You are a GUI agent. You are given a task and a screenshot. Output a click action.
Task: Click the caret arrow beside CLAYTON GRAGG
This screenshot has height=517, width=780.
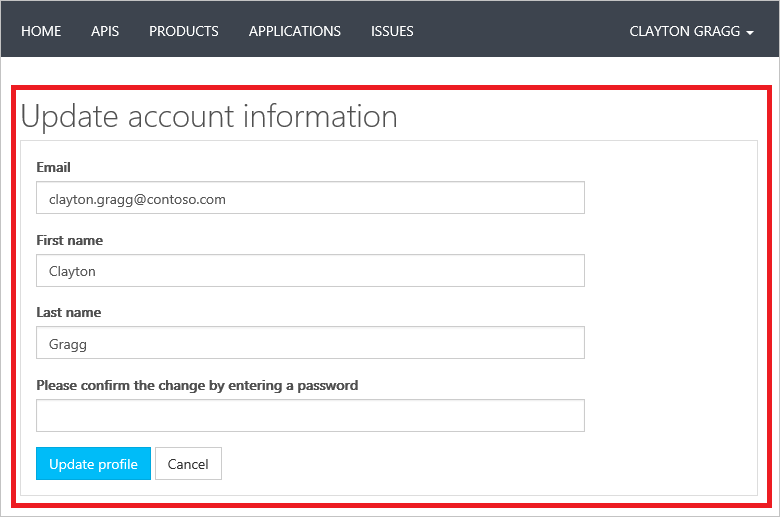(x=750, y=32)
